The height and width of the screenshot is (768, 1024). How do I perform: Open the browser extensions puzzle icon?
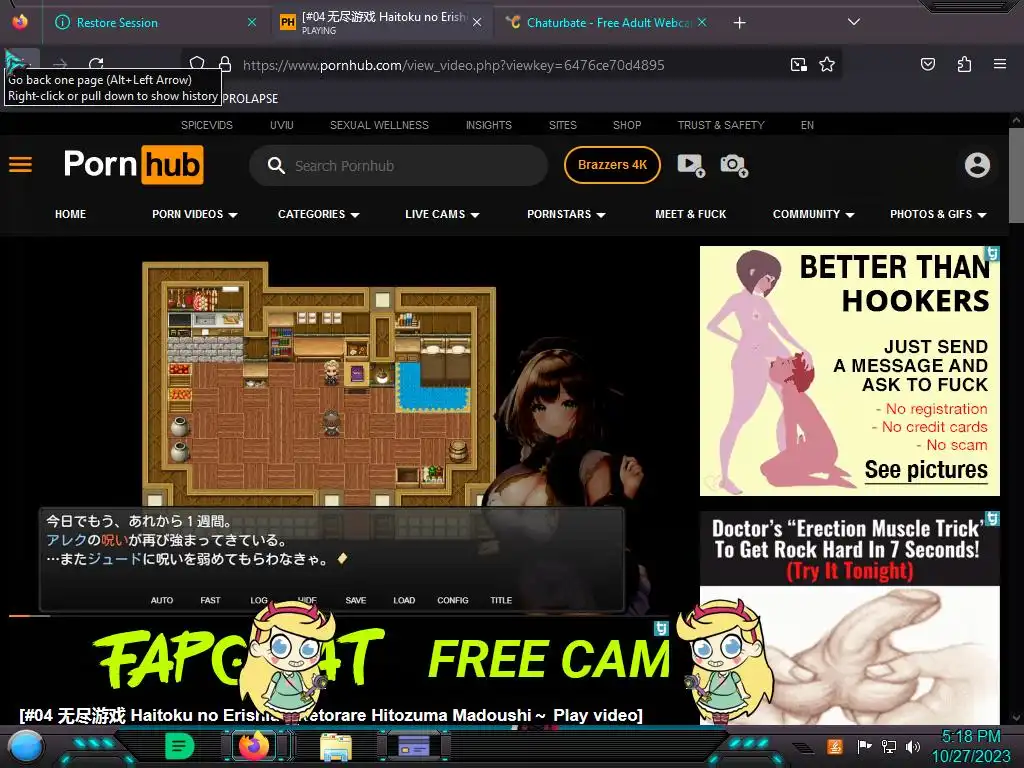[964, 64]
